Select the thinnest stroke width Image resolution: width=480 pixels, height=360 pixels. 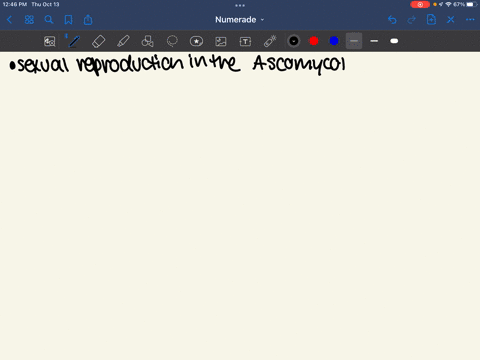click(x=354, y=41)
